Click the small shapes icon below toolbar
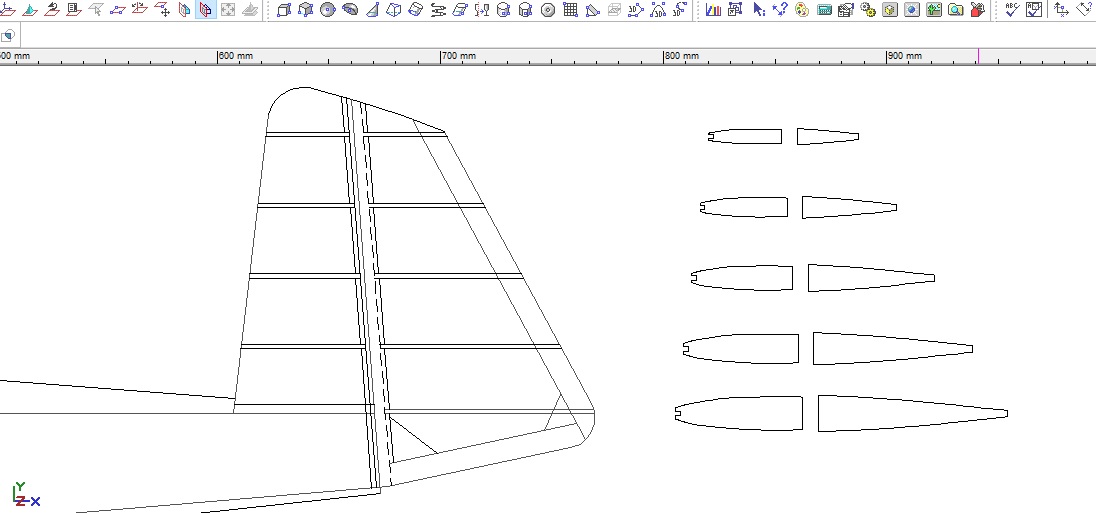1096x513 pixels. 7,36
